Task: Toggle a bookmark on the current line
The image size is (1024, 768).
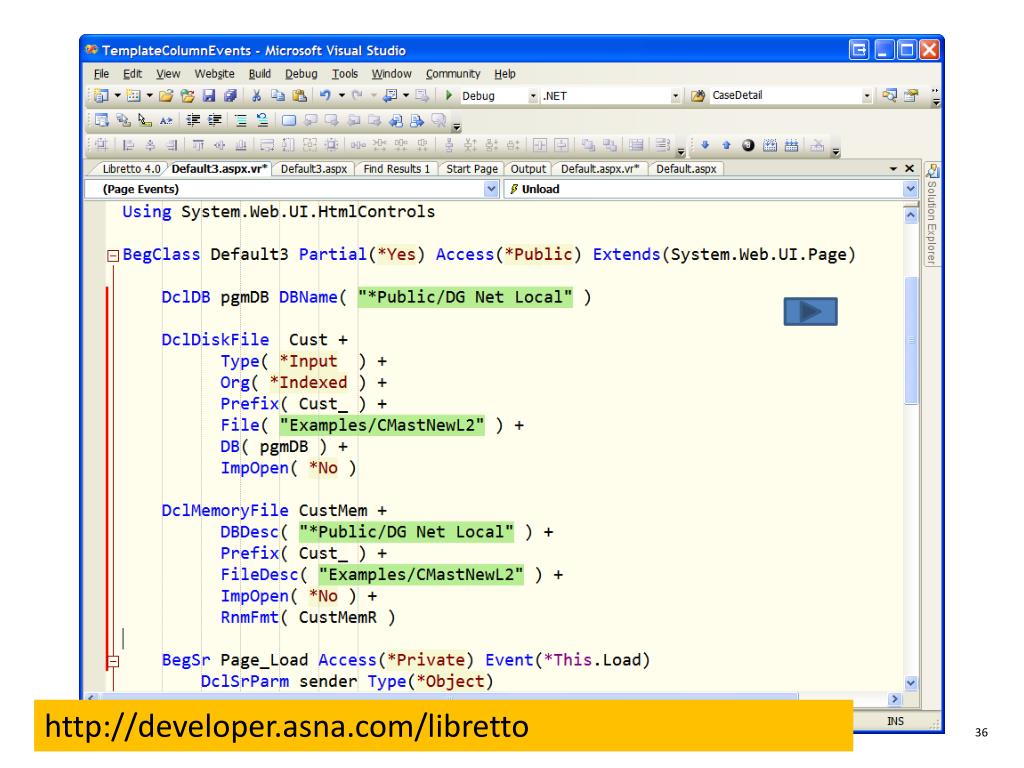Action: [x=289, y=120]
